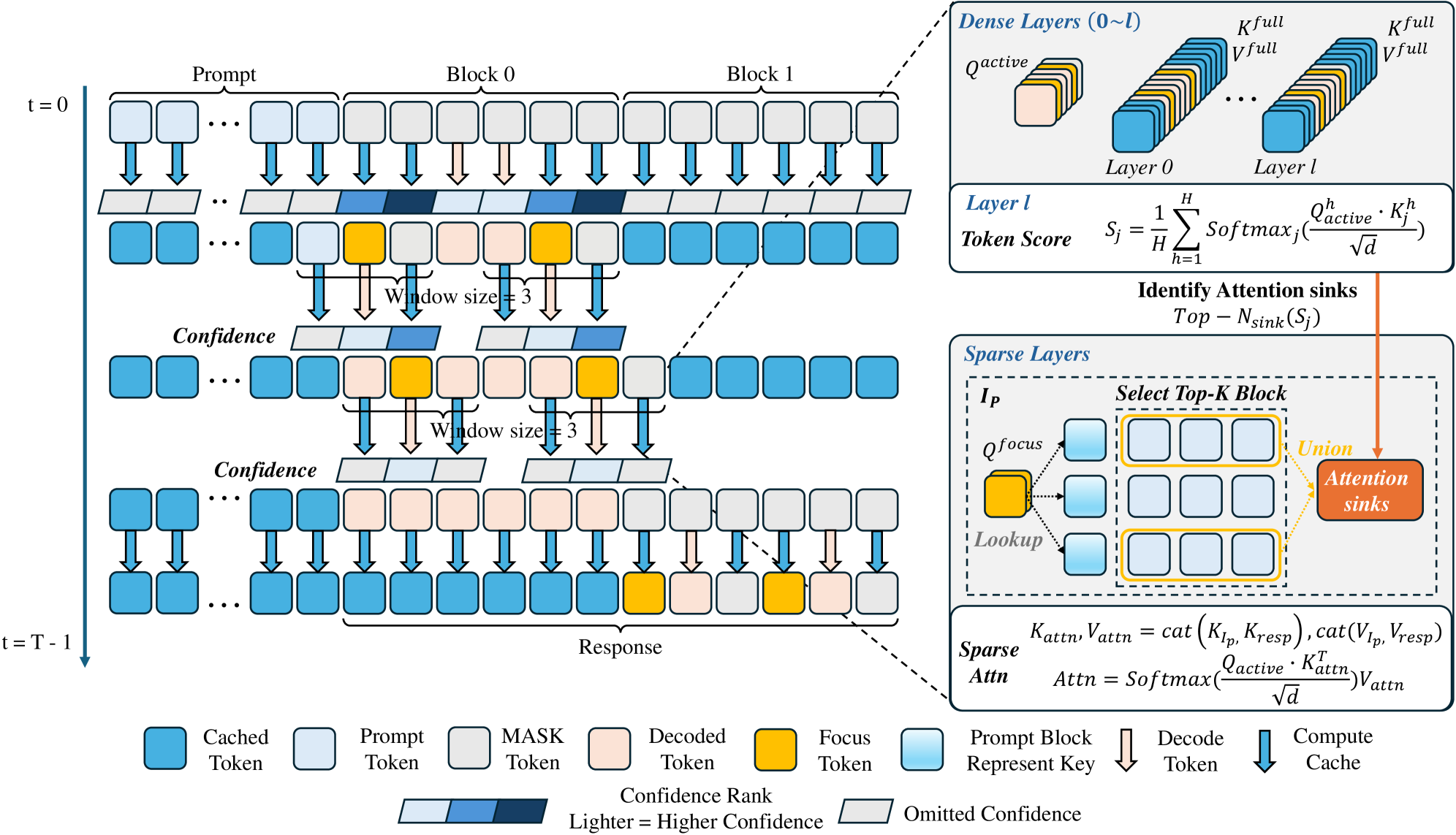Click the yellow Union label
Image resolution: width=1456 pixels, height=835 pixels.
tap(1324, 448)
